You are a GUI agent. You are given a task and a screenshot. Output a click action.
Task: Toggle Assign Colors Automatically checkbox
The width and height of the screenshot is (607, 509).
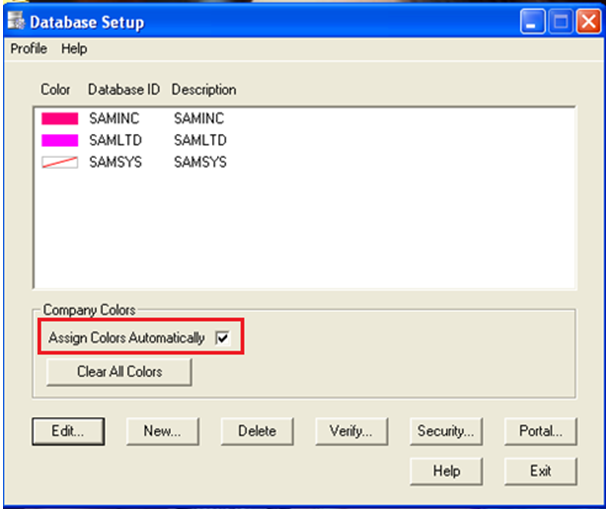pos(223,338)
